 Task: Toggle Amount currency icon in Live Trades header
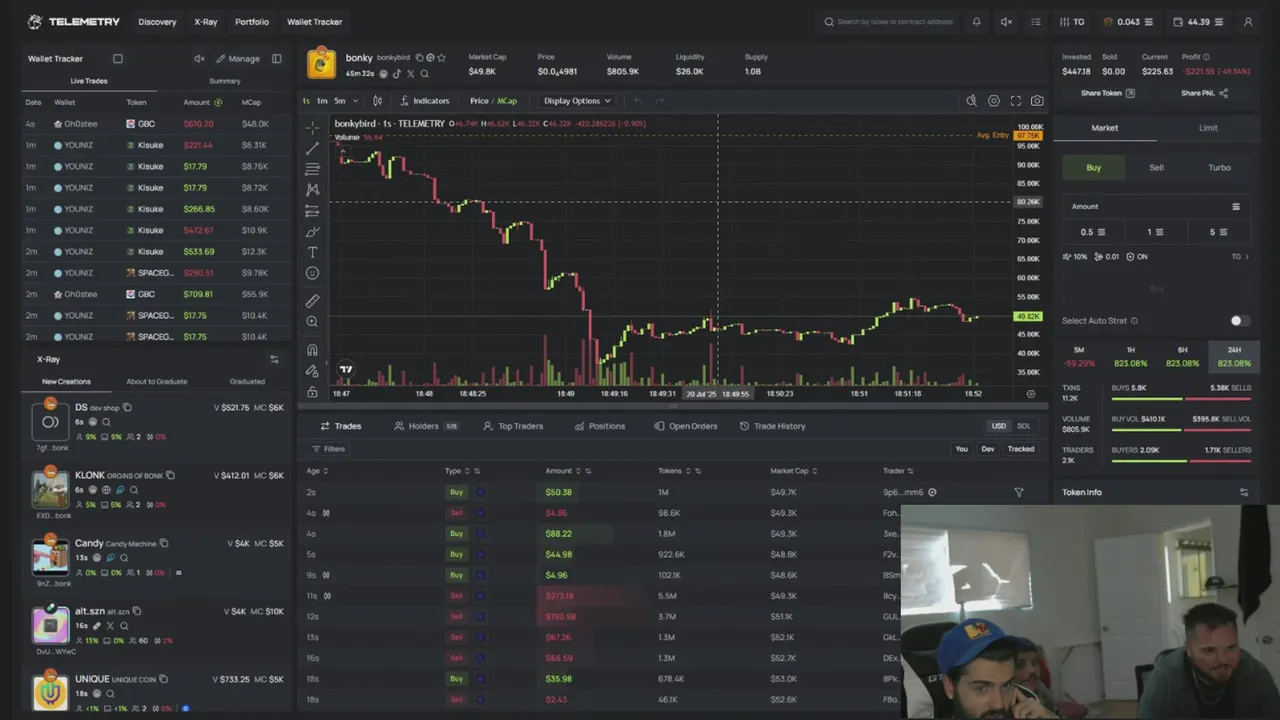[218, 102]
